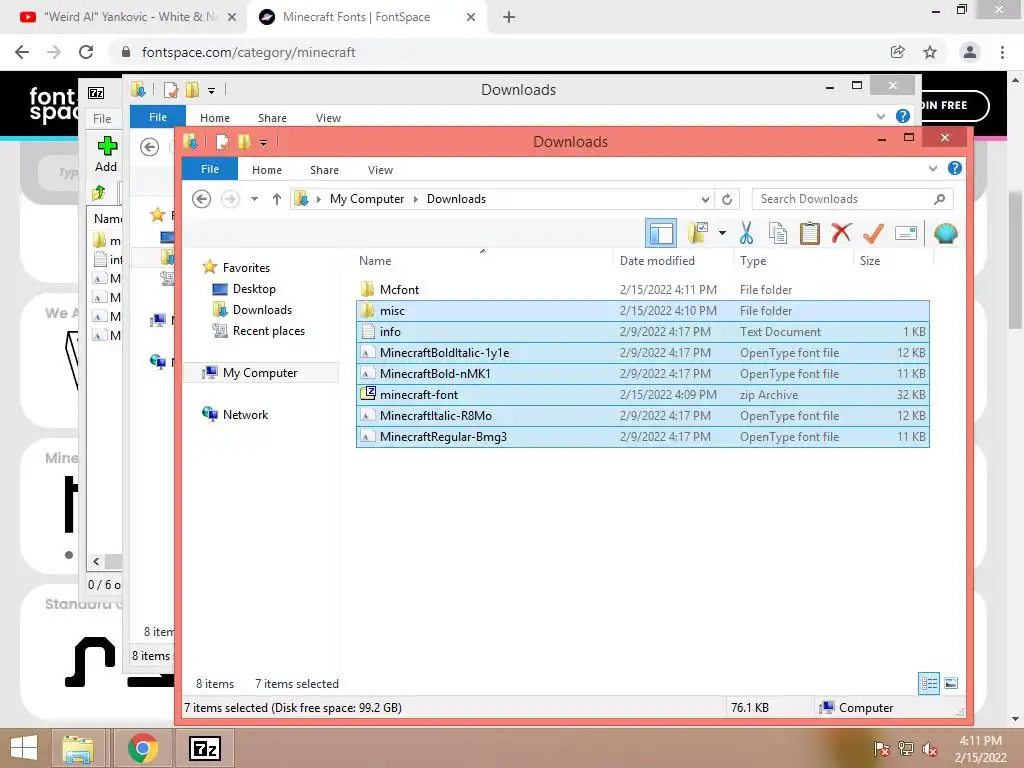Select the misc folder
Image resolution: width=1024 pixels, height=768 pixels.
click(643, 310)
